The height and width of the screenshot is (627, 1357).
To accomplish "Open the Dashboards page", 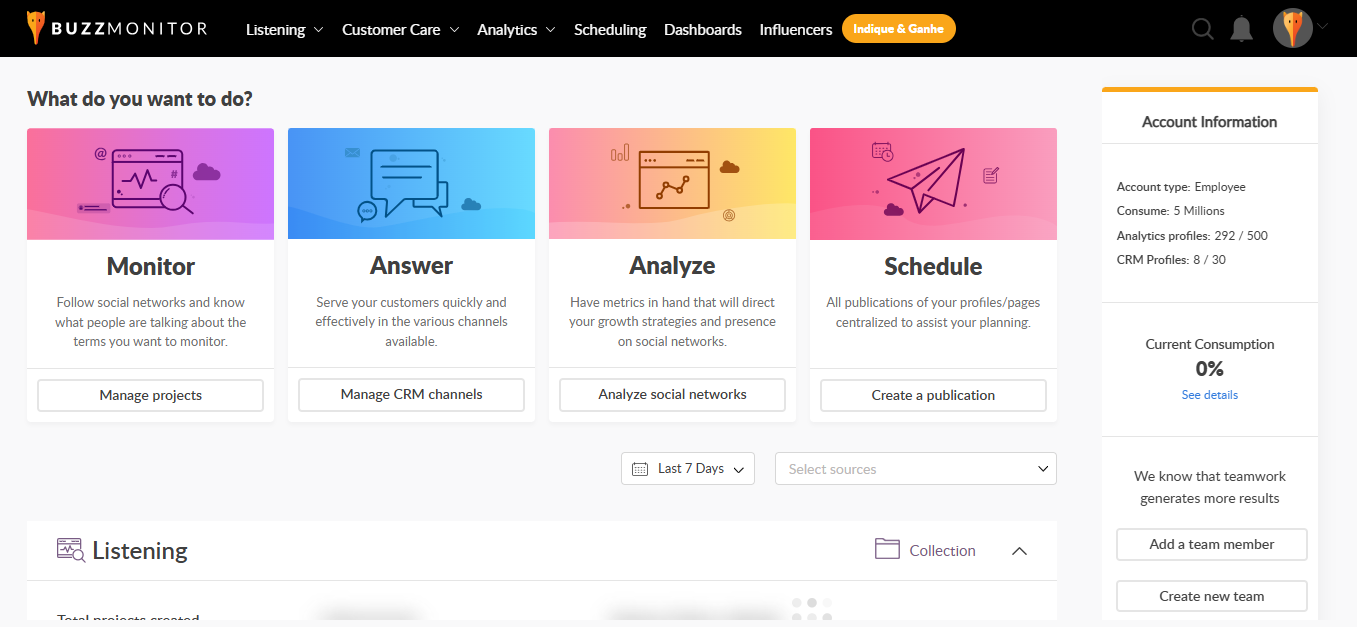I will click(x=703, y=29).
